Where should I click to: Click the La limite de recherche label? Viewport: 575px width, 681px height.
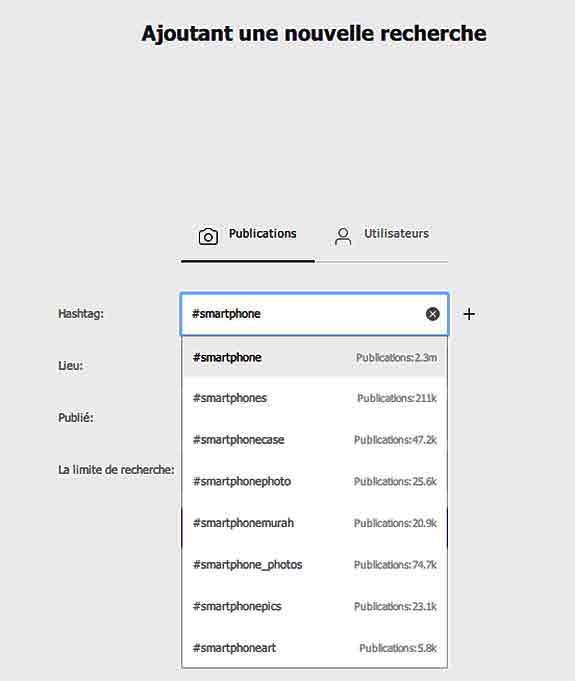point(116,469)
